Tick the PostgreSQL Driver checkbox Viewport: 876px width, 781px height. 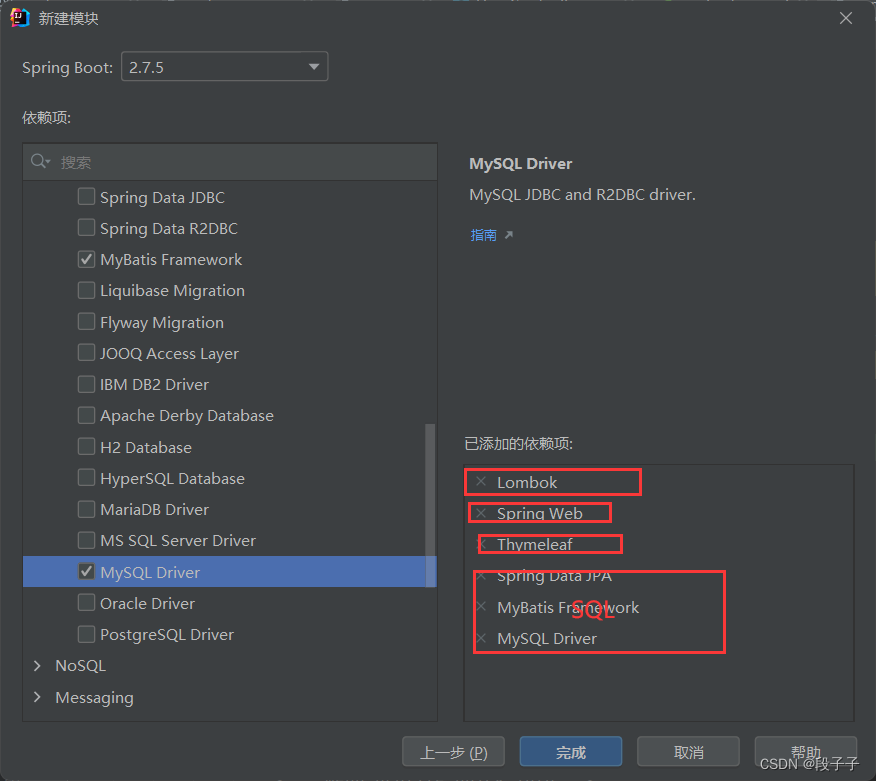(86, 634)
